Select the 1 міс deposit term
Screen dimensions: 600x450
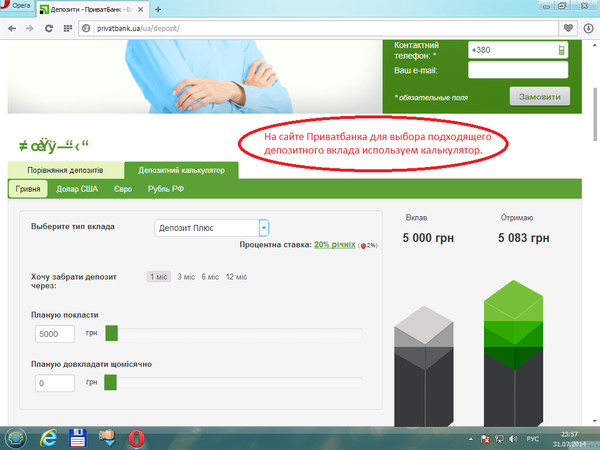coord(158,277)
